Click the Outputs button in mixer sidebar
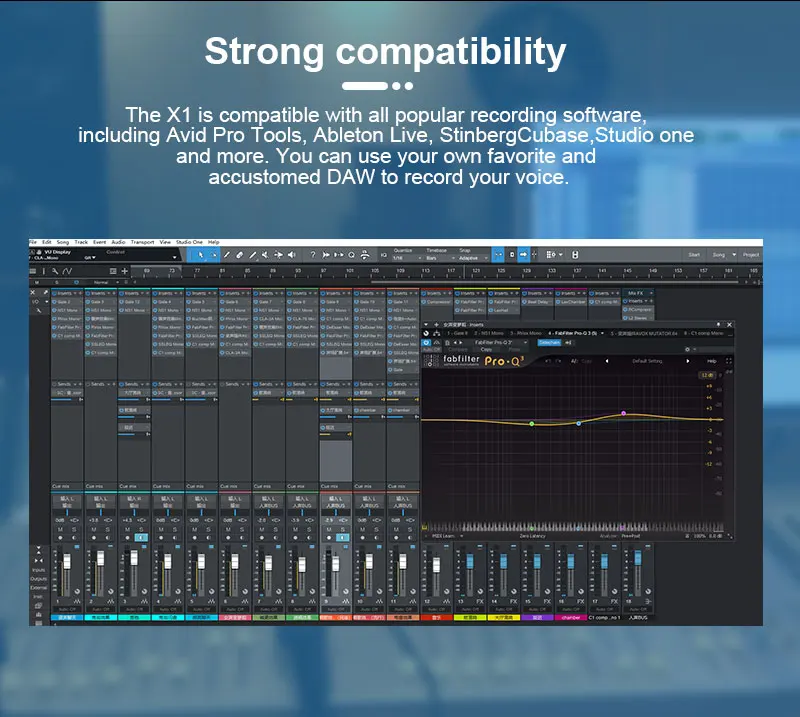 38,579
